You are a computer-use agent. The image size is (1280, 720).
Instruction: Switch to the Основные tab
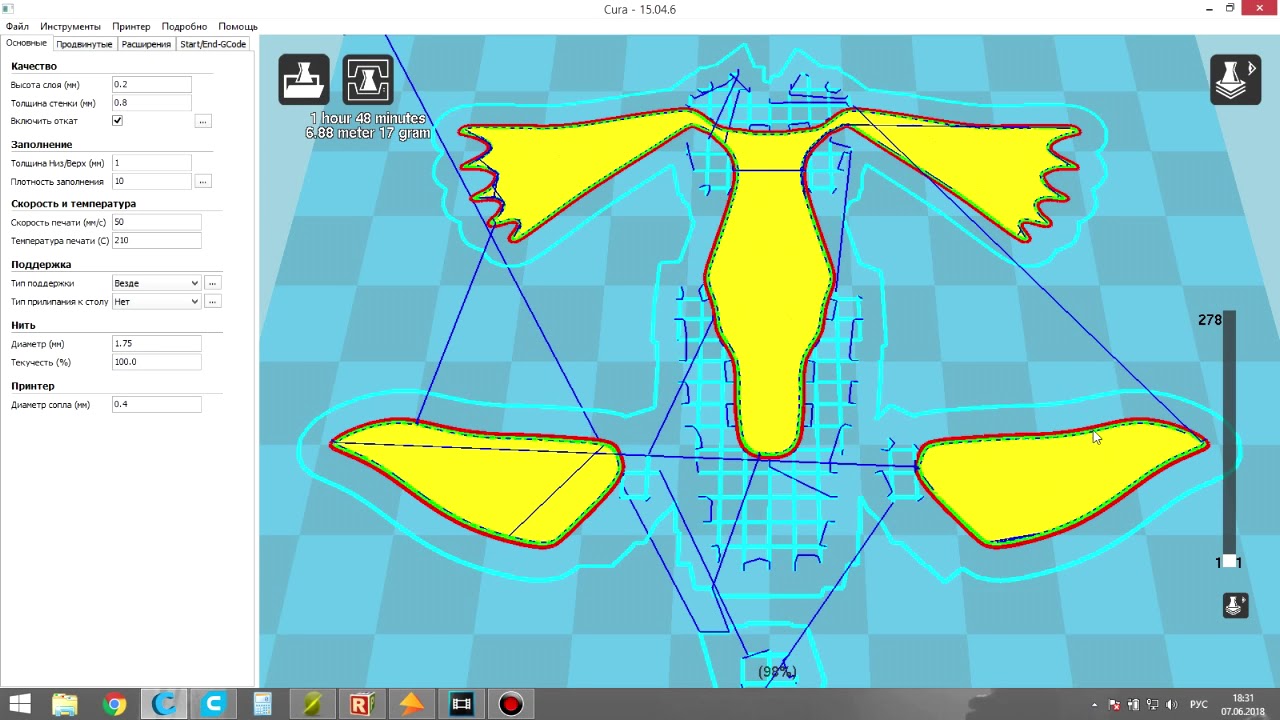click(26, 44)
